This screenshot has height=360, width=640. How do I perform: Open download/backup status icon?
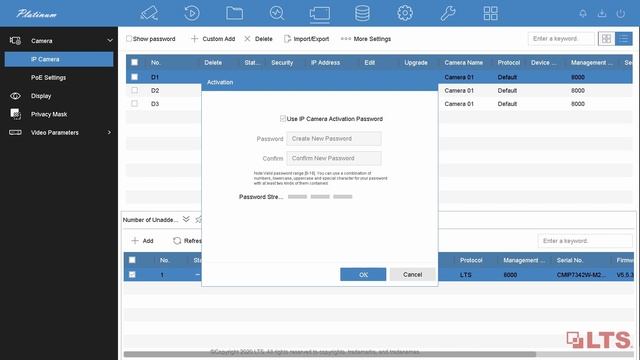602,13
